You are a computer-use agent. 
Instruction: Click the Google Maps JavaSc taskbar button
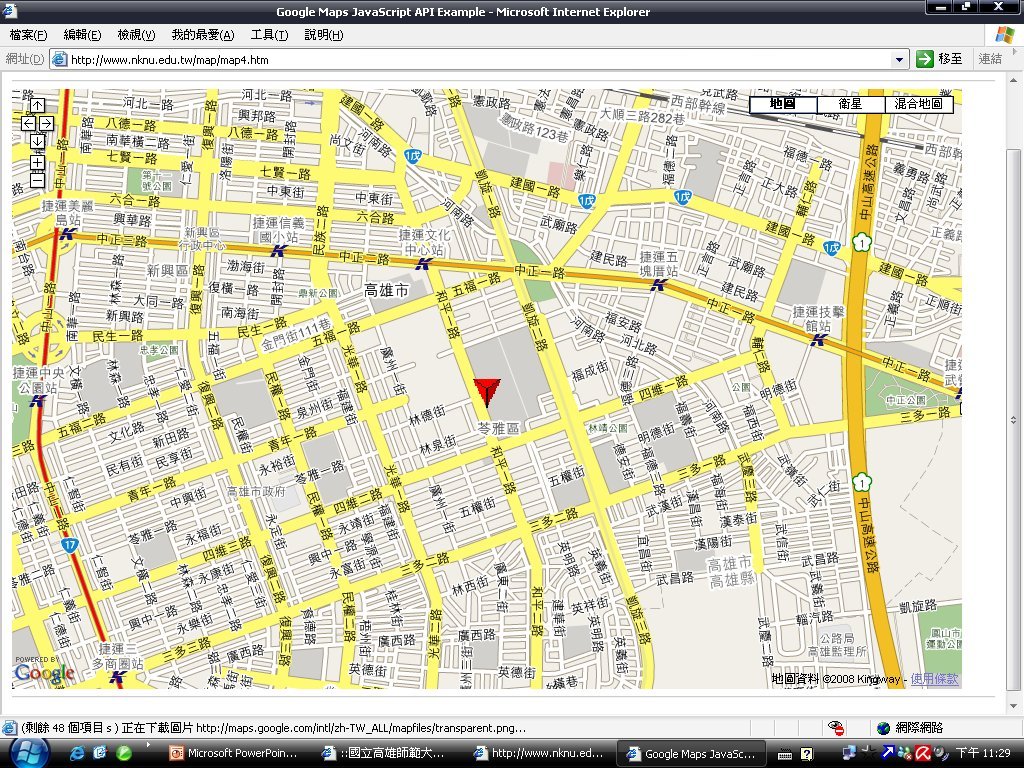pyautogui.click(x=692, y=753)
